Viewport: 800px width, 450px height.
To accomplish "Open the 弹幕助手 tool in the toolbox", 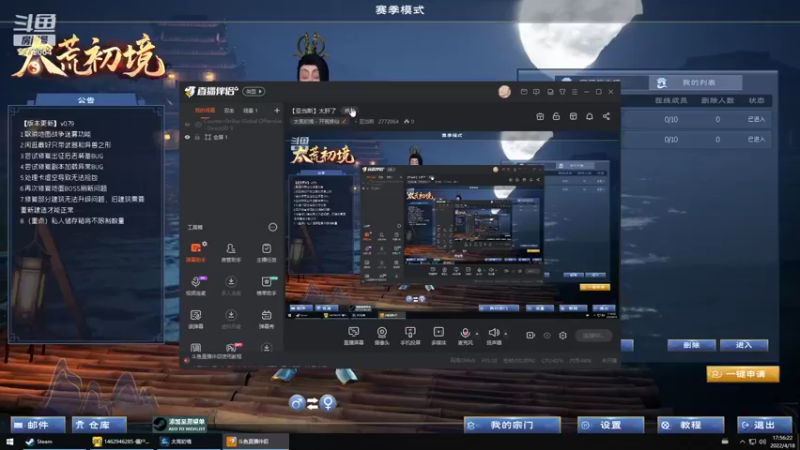I will point(196,253).
